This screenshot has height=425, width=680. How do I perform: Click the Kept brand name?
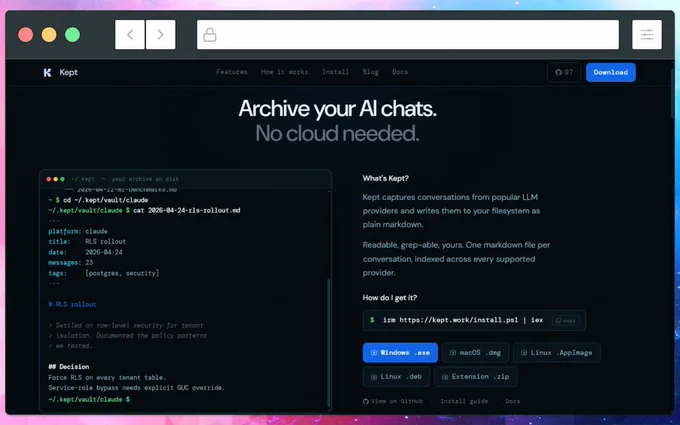pyautogui.click(x=69, y=72)
